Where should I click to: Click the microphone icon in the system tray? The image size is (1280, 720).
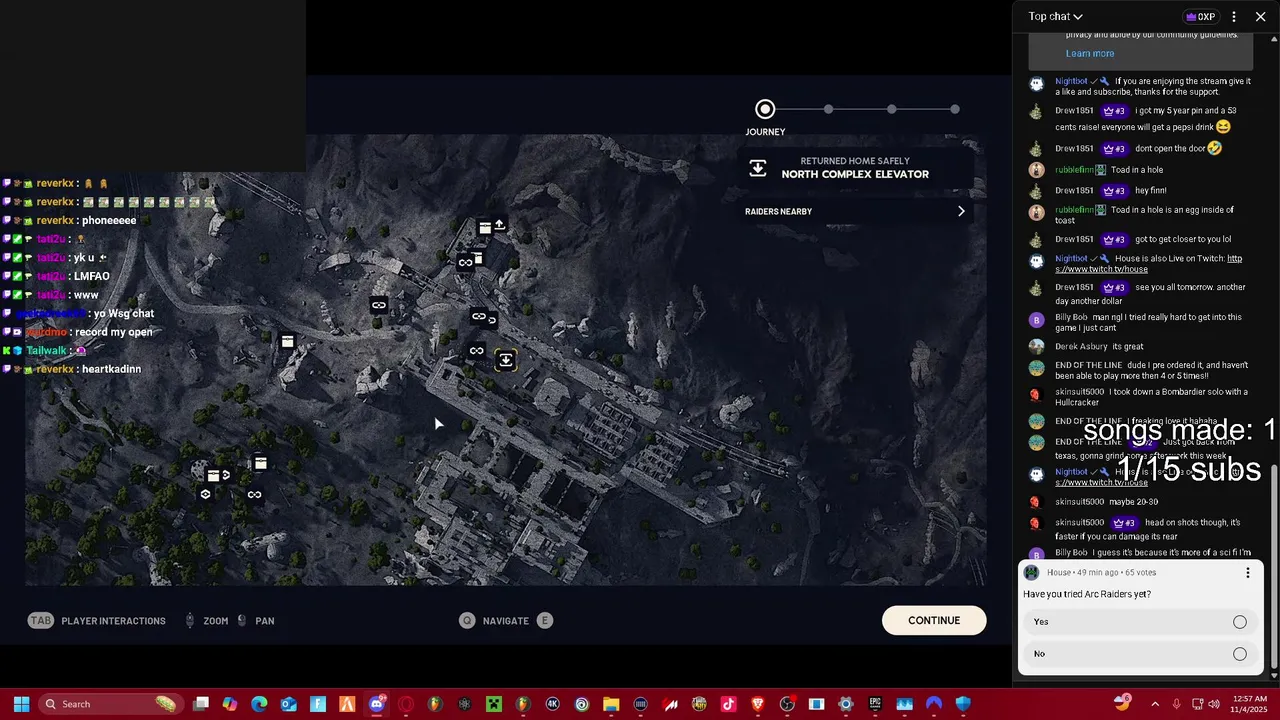[1176, 704]
